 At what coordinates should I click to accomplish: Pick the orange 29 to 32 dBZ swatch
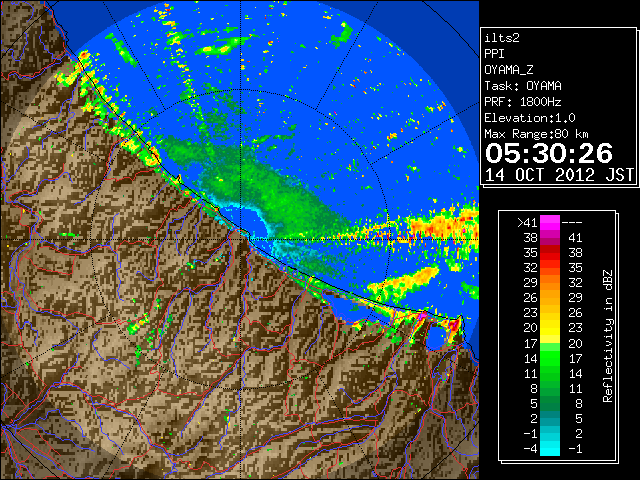coord(550,283)
